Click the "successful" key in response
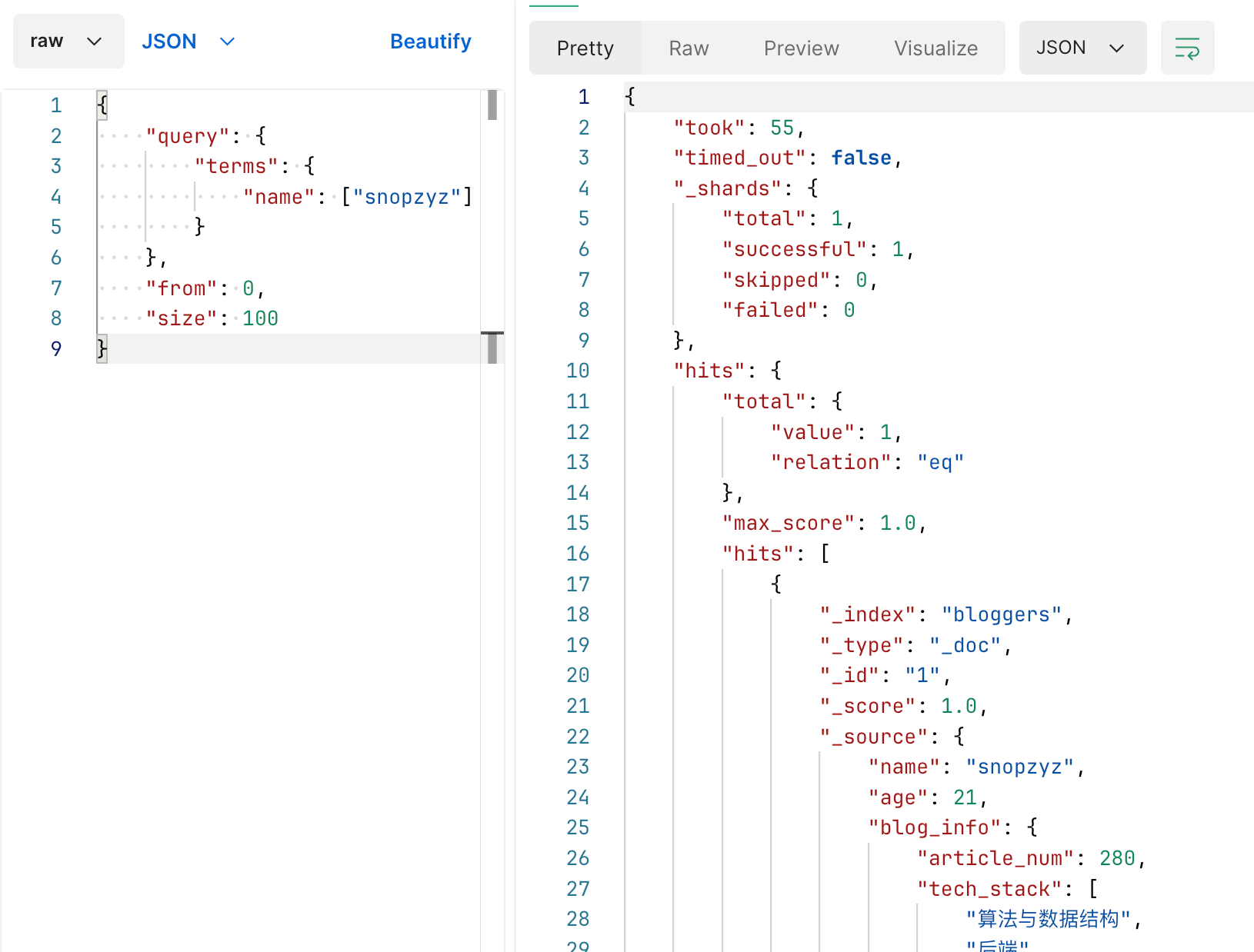Image resolution: width=1254 pixels, height=952 pixels. point(795,249)
